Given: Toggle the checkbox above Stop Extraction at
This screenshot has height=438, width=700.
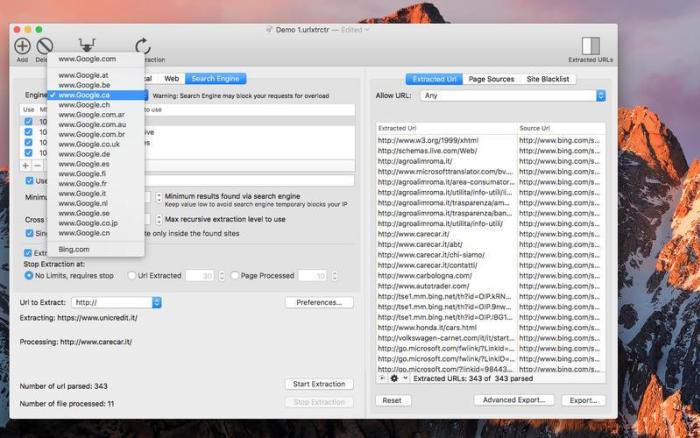Looking at the screenshot, I should click(28, 253).
